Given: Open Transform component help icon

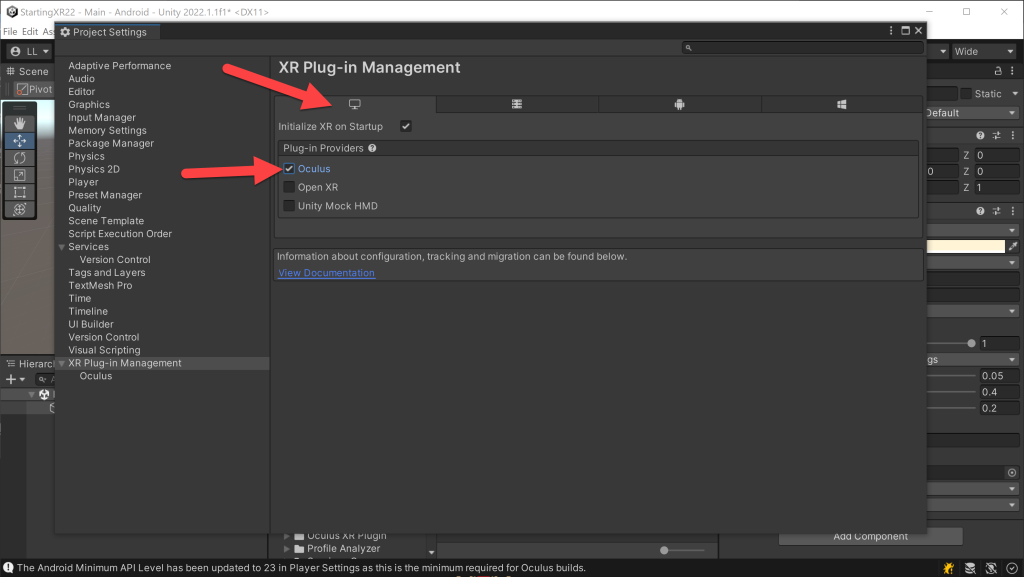Looking at the screenshot, I should [980, 136].
